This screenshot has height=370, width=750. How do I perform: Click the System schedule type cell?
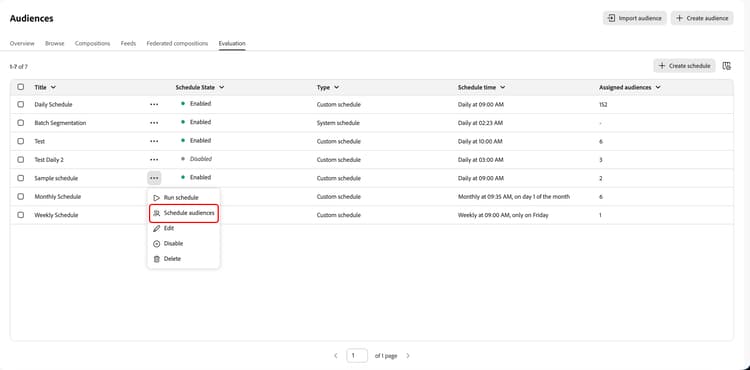coord(338,123)
